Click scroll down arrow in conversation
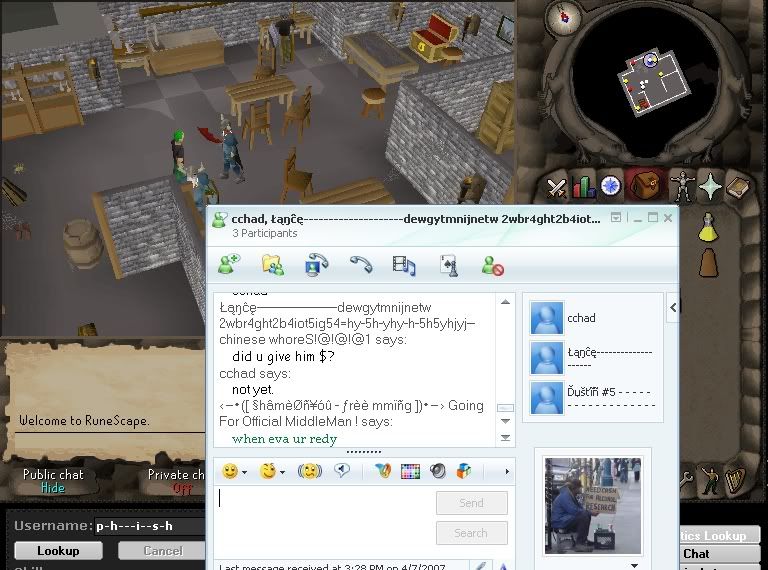The height and width of the screenshot is (570, 768). pos(505,422)
